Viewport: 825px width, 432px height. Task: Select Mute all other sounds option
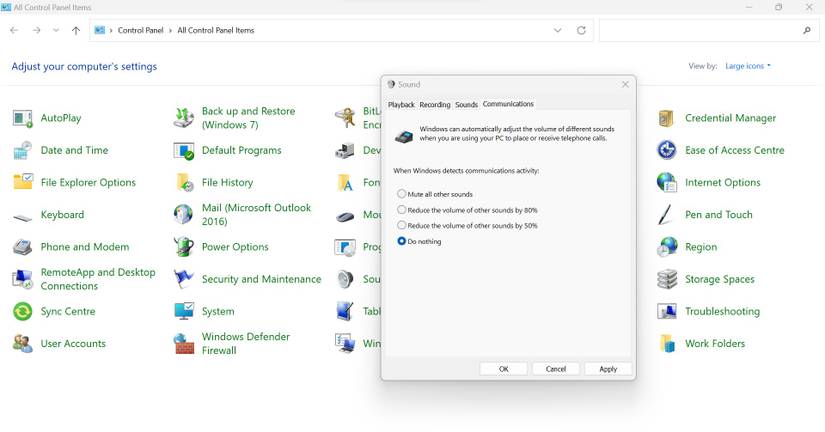click(401, 194)
